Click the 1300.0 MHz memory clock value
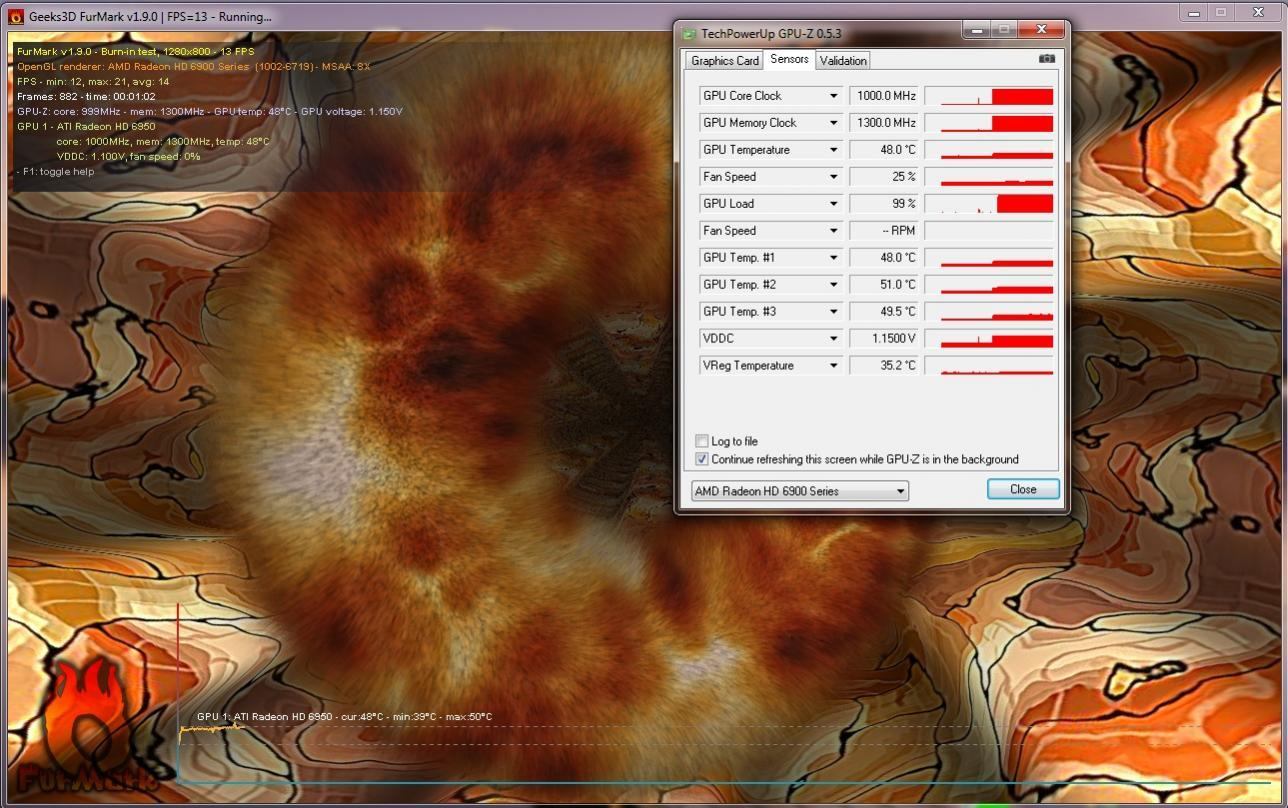 [x=884, y=123]
